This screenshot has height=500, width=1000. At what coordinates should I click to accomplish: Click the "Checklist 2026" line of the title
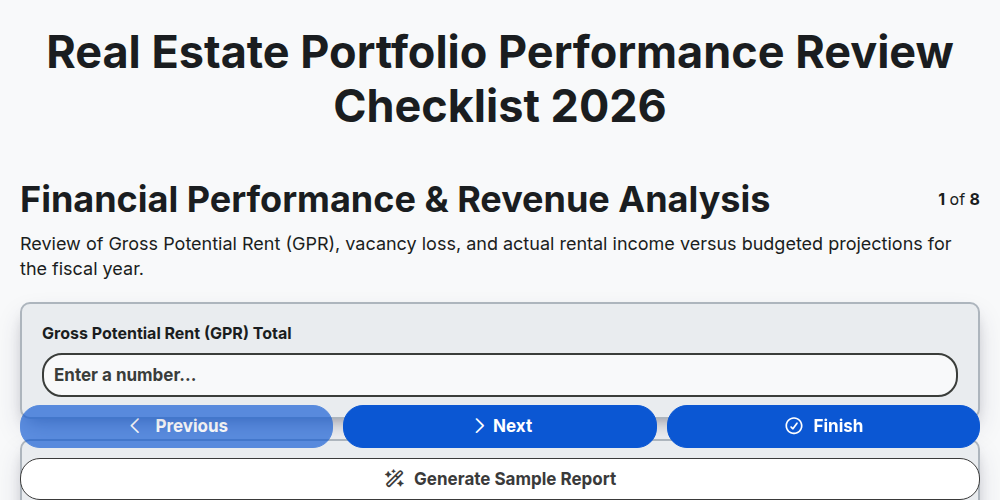pos(500,106)
